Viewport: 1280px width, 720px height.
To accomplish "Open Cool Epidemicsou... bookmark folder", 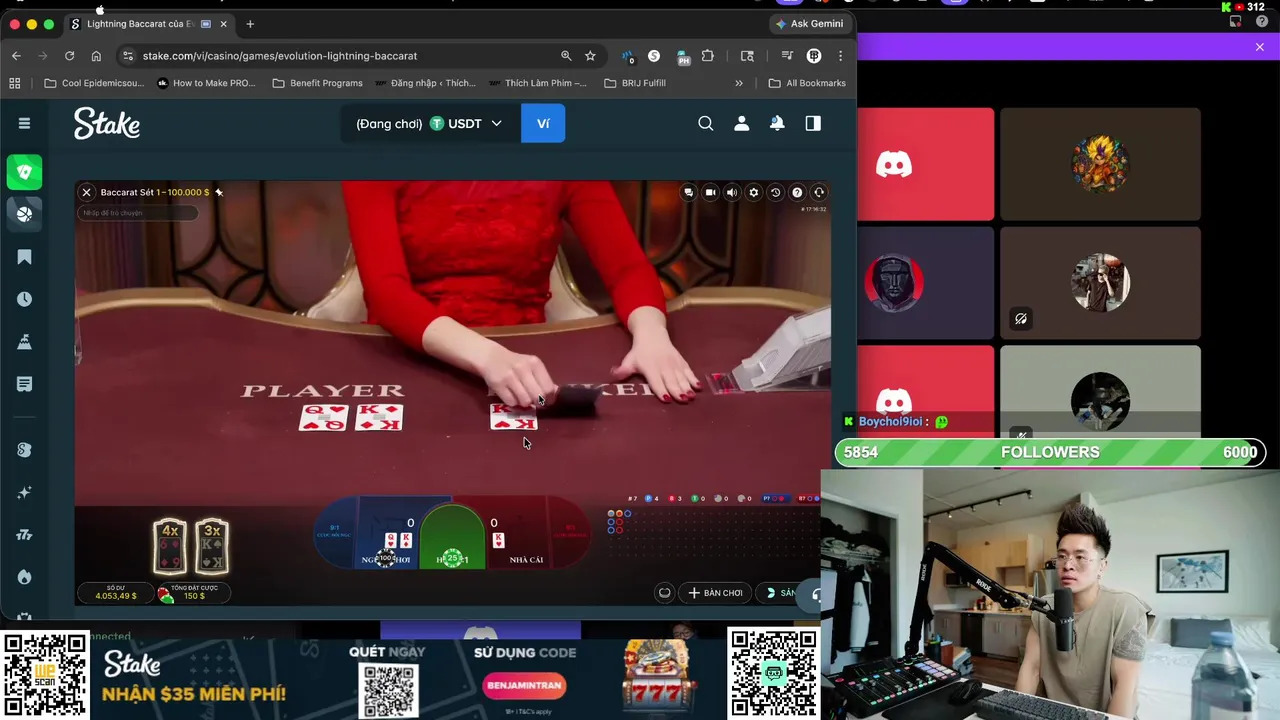I will (x=94, y=83).
